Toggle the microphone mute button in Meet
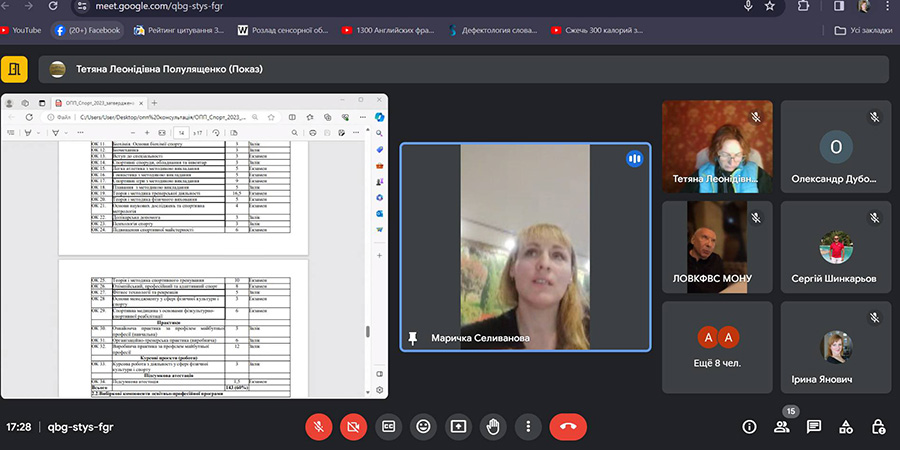 coord(319,426)
